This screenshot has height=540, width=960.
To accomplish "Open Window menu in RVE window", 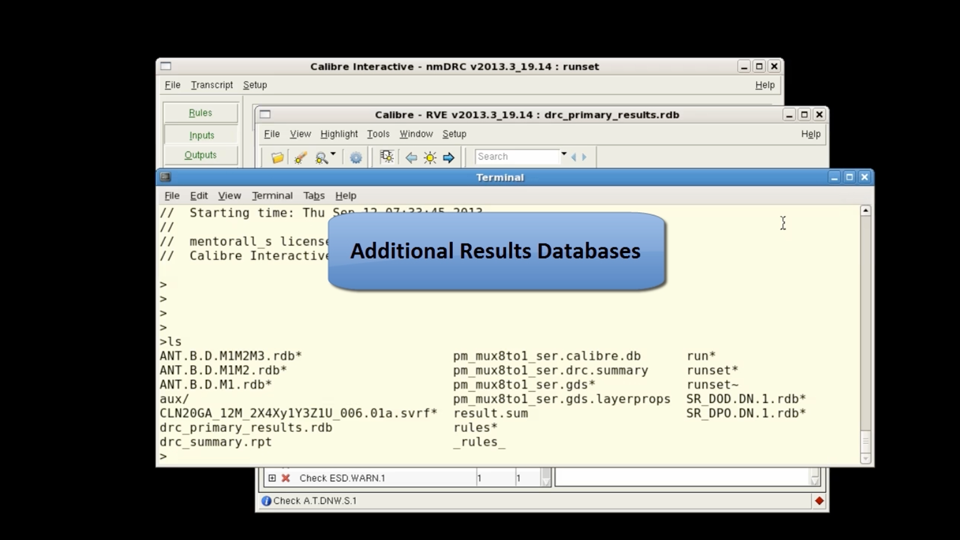I will [416, 134].
